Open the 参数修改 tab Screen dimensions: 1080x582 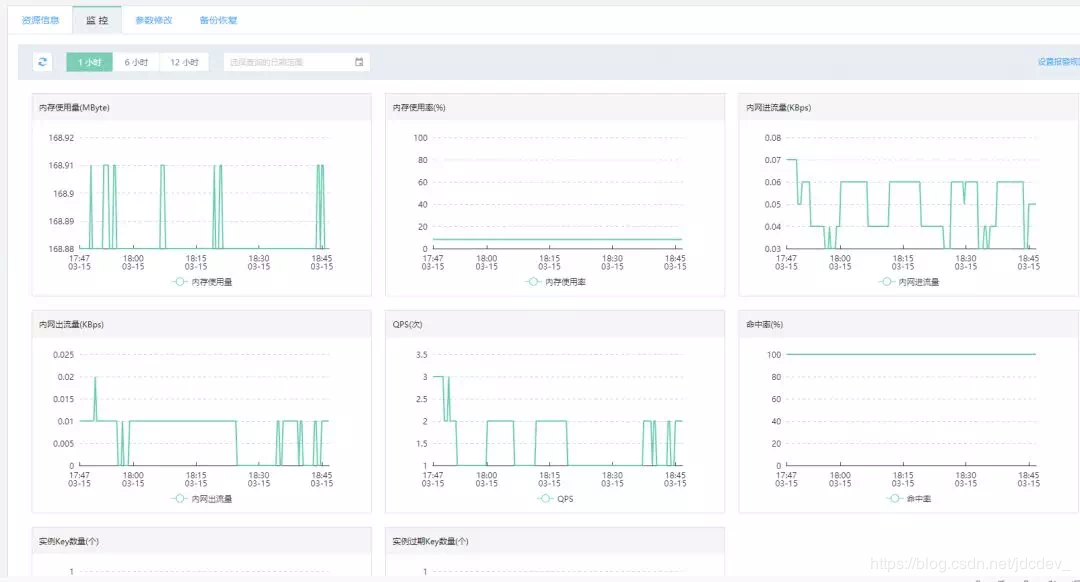[154, 20]
